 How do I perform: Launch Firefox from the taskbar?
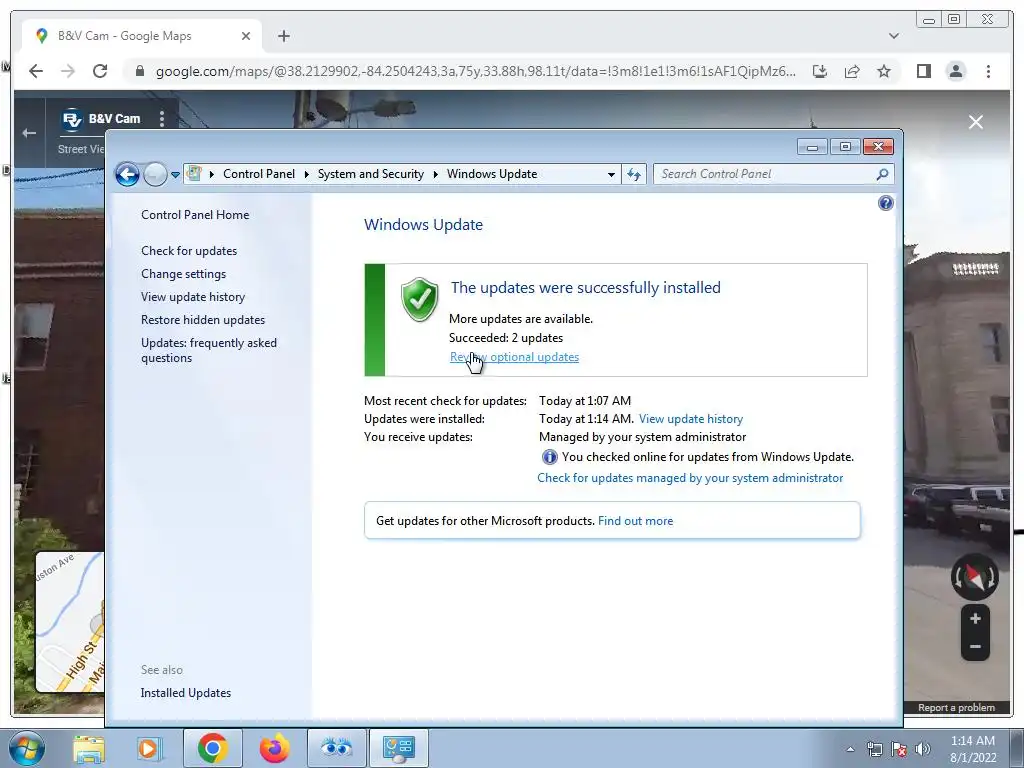[274, 748]
